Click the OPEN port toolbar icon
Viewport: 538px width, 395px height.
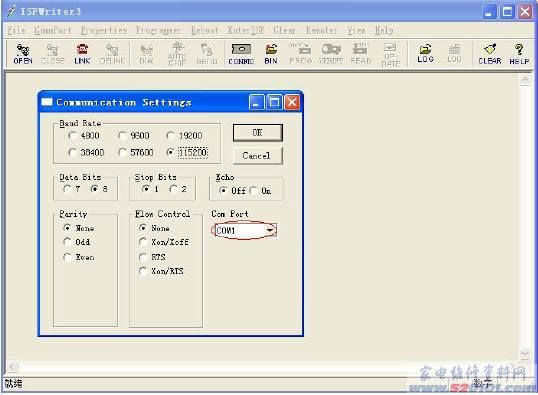23,54
